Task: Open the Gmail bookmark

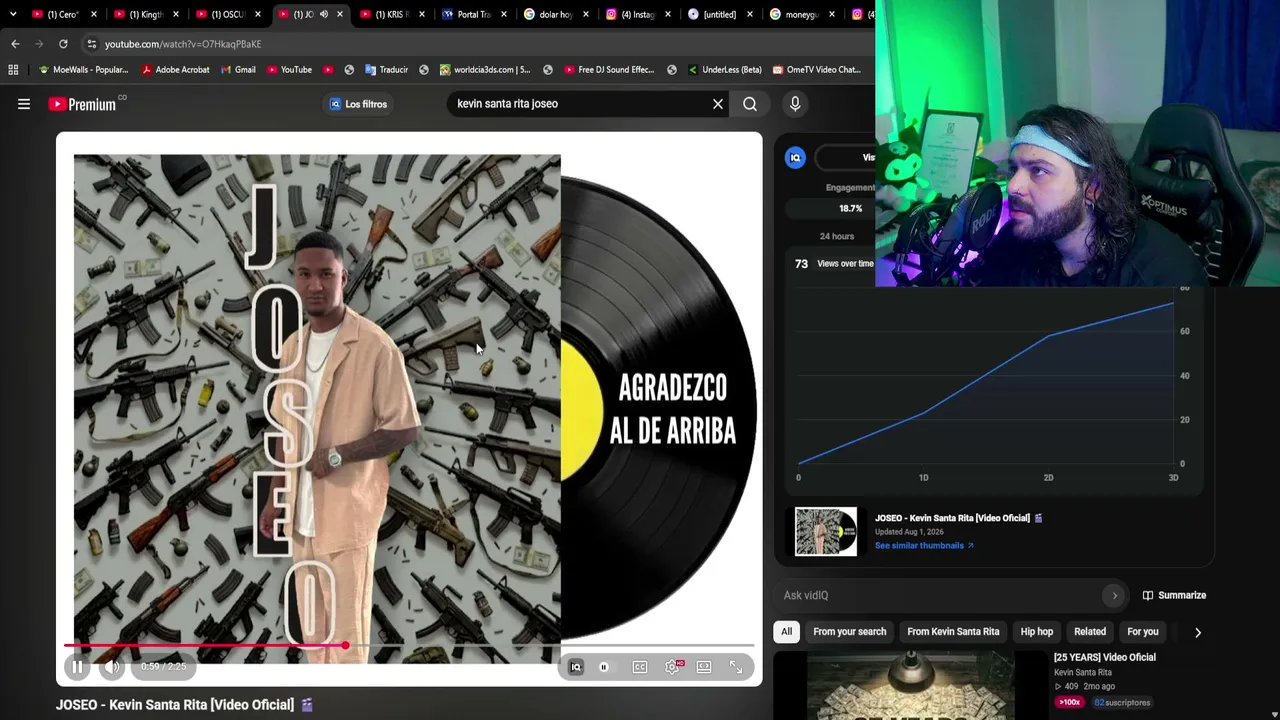Action: tap(238, 70)
